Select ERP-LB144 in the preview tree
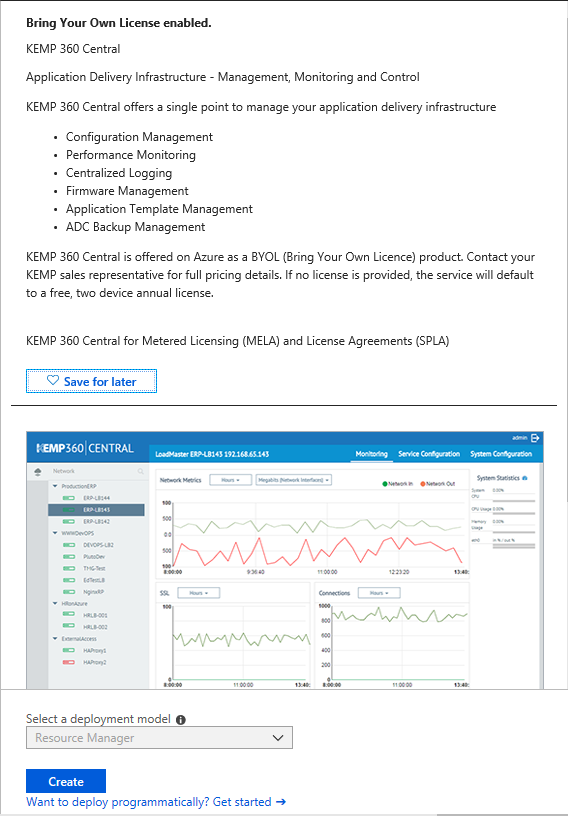The width and height of the screenshot is (568, 816). [x=96, y=498]
